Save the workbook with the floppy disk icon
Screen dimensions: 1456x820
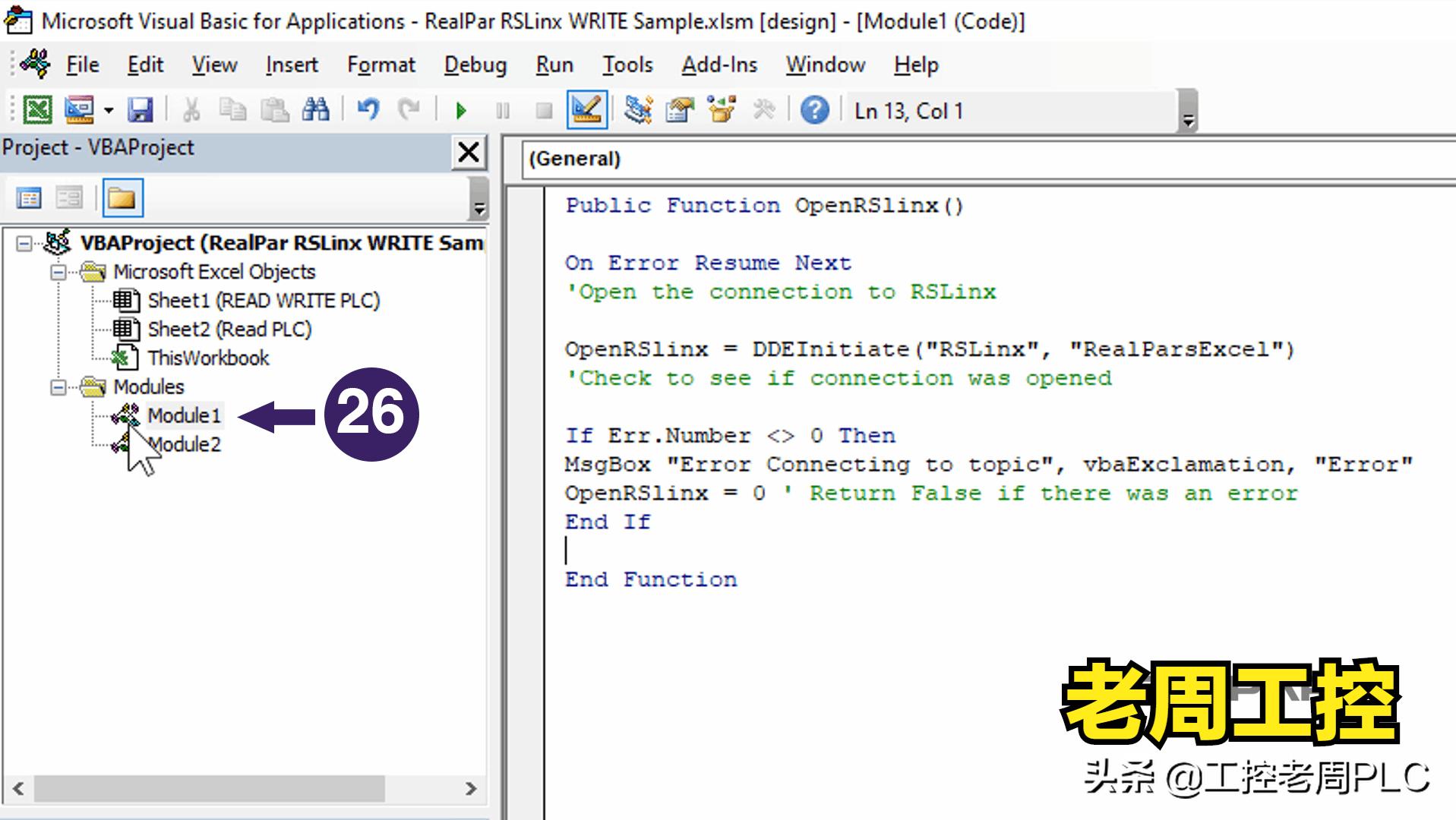tap(140, 110)
